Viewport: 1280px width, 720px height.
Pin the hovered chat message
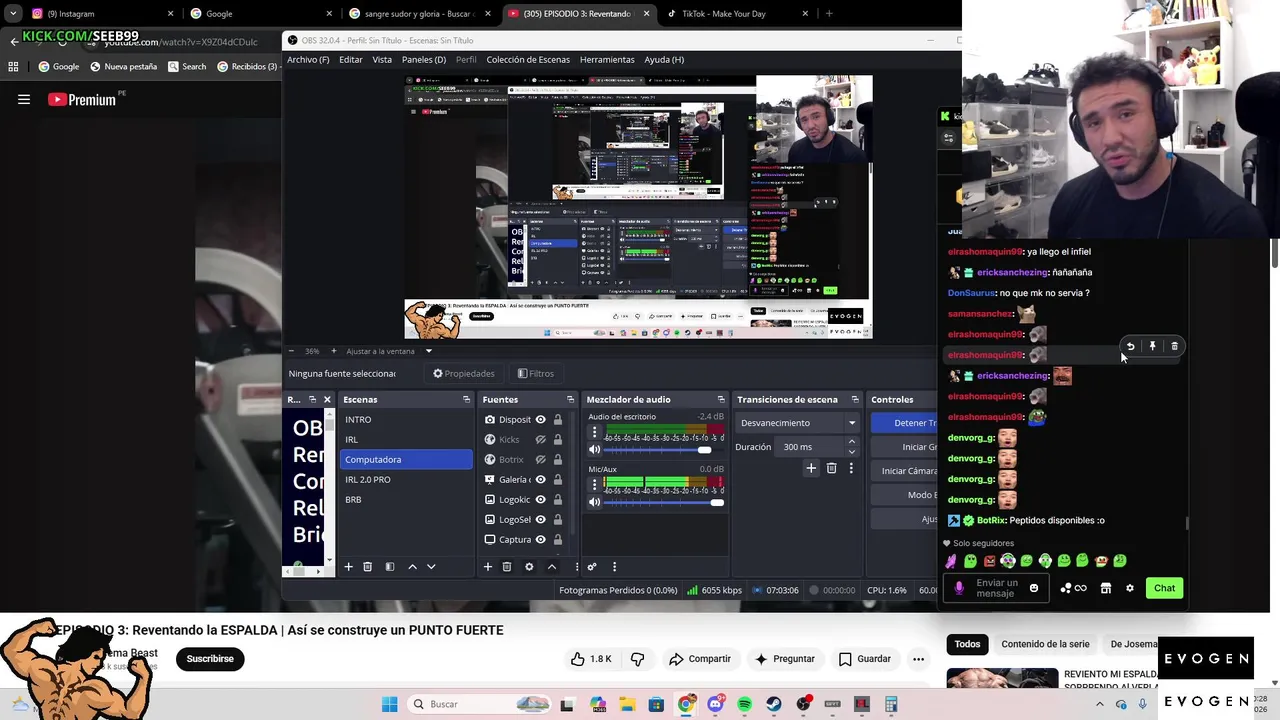[x=1152, y=346]
